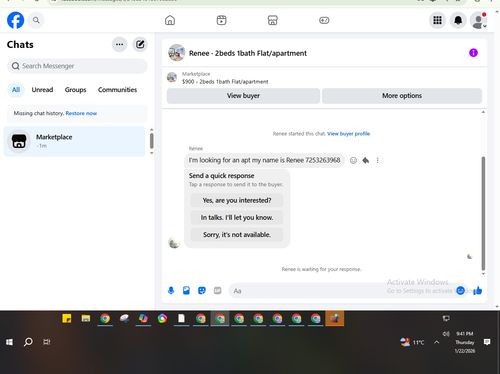Screen dimensions: 500x374
Task: Click the Aa message input field
Action: click(x=342, y=291)
